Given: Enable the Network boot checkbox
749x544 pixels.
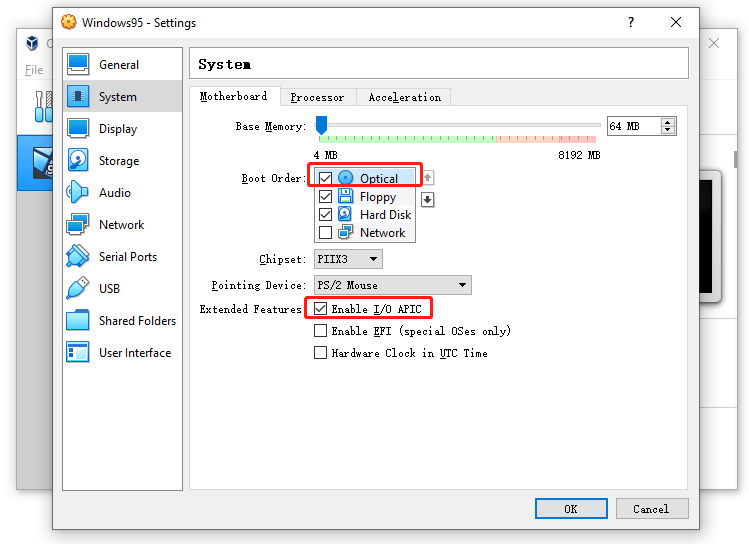Looking at the screenshot, I should [x=325, y=233].
